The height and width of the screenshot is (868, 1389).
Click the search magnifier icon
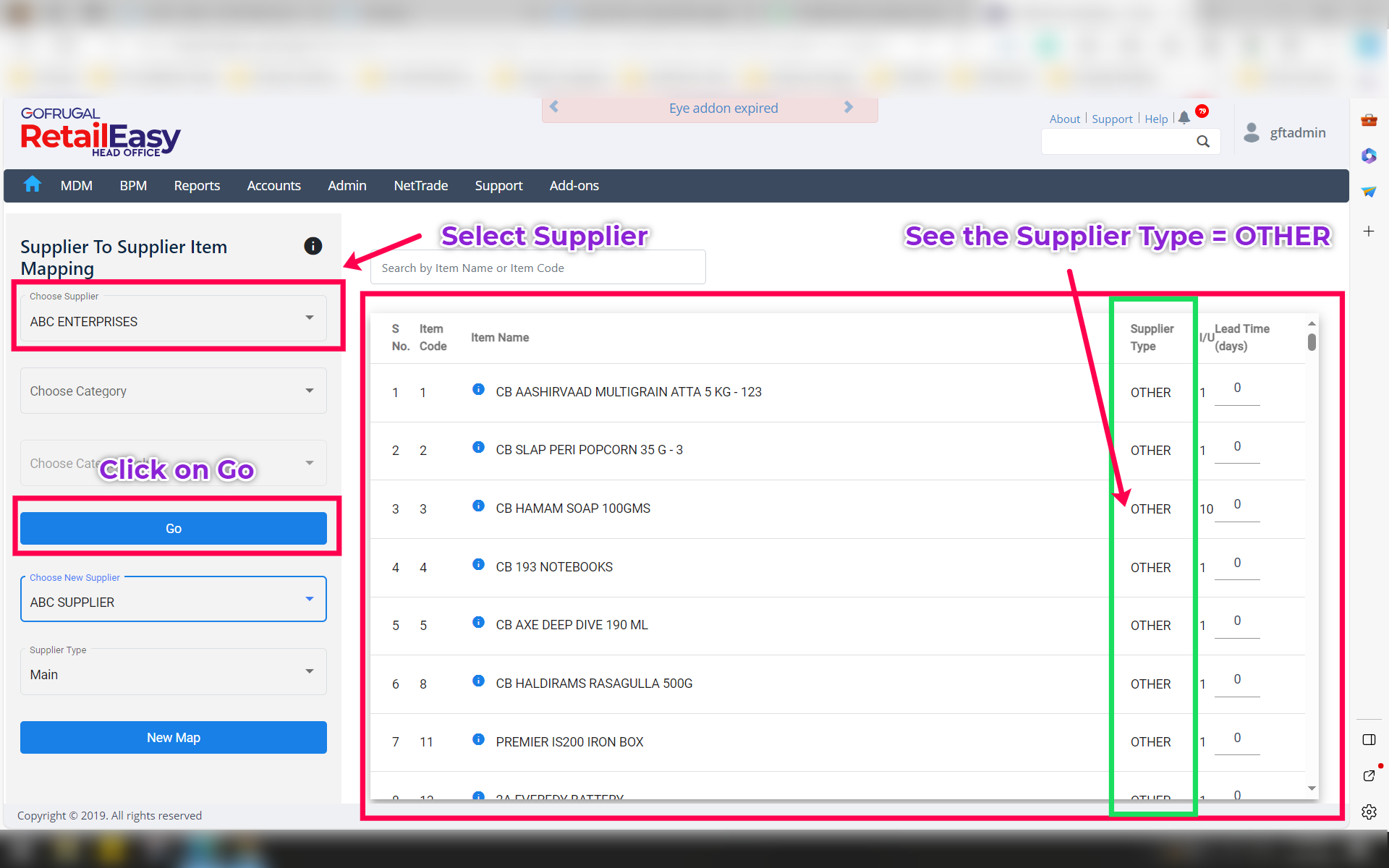tap(1203, 142)
